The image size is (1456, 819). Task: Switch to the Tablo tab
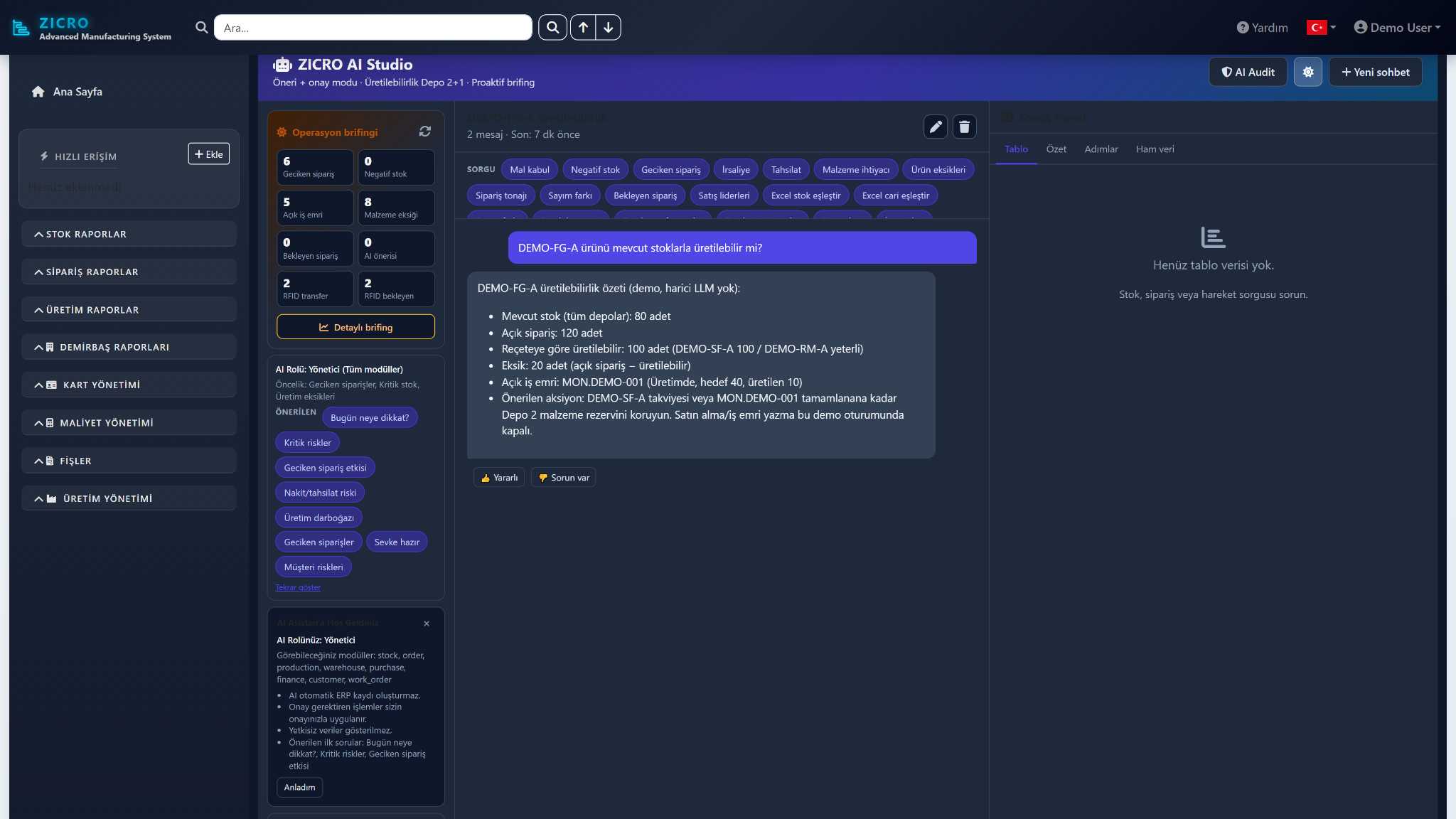1016,149
